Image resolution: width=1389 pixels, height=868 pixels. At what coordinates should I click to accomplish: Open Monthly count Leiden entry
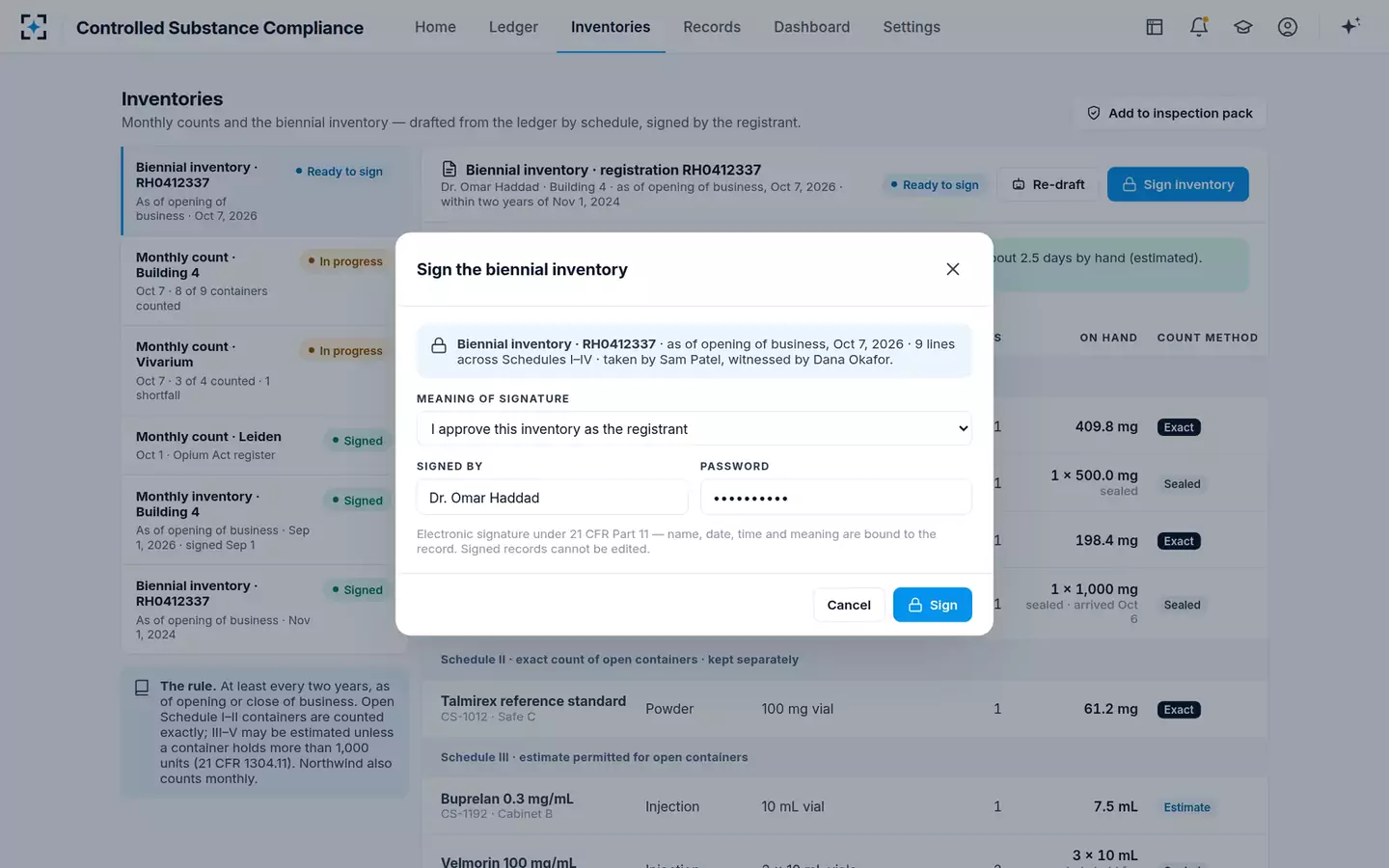tap(265, 445)
